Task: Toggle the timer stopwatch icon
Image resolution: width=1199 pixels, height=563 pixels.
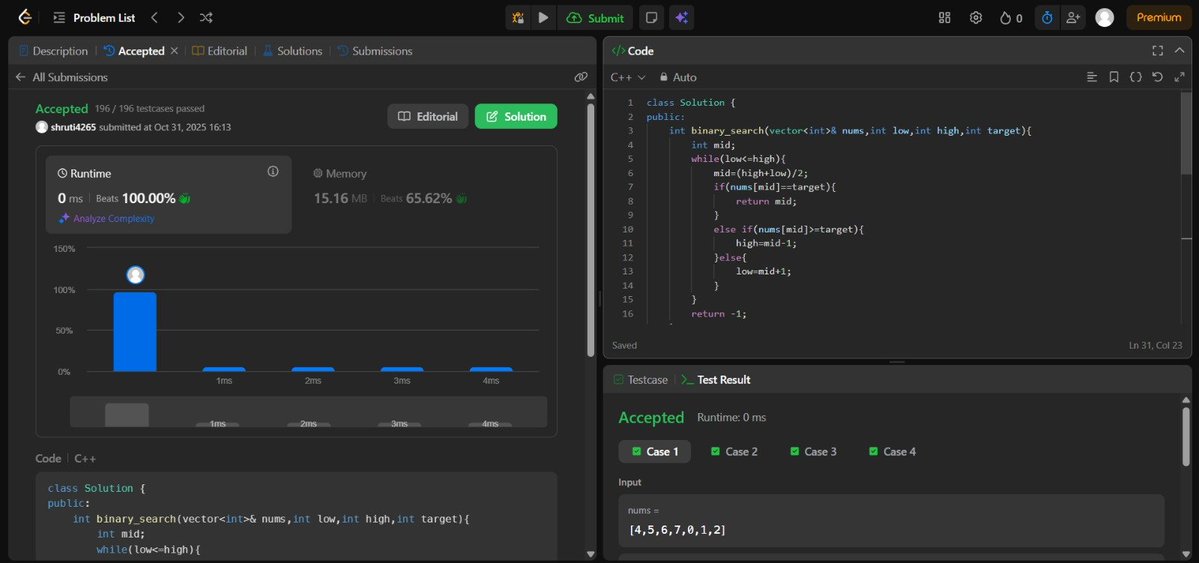Action: 1048,18
